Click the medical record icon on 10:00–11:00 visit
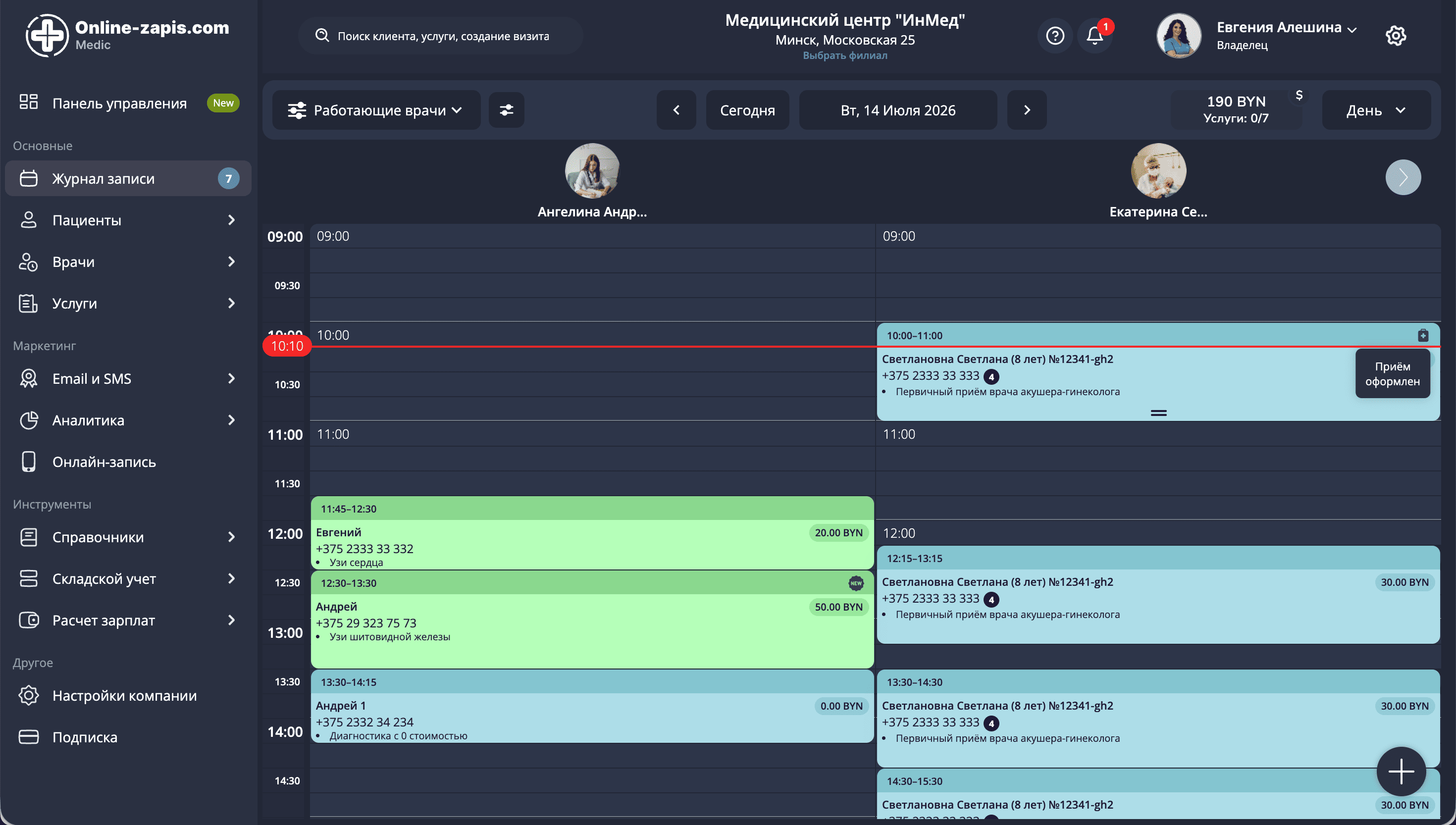1456x825 pixels. (x=1423, y=335)
